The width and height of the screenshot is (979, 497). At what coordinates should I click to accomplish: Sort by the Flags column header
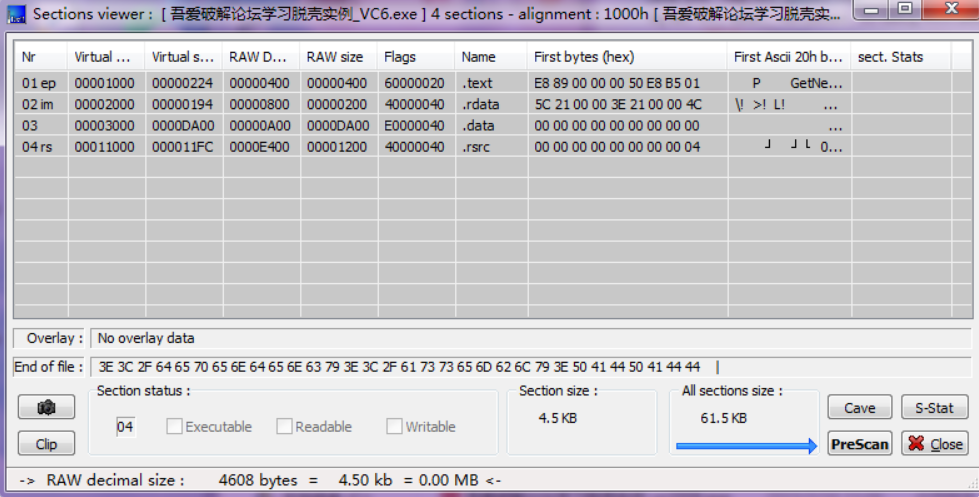pos(416,57)
